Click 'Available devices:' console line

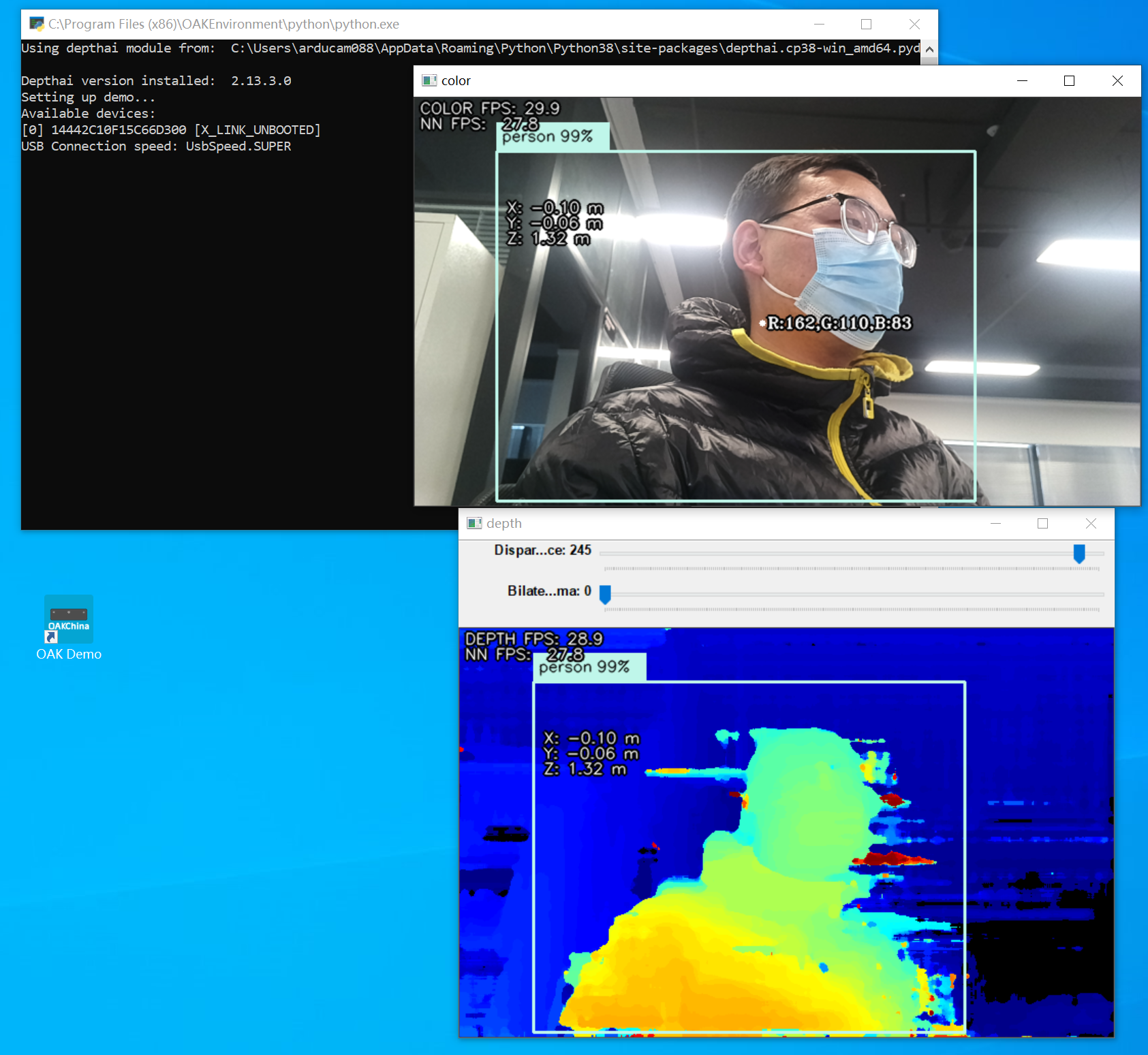click(89, 114)
